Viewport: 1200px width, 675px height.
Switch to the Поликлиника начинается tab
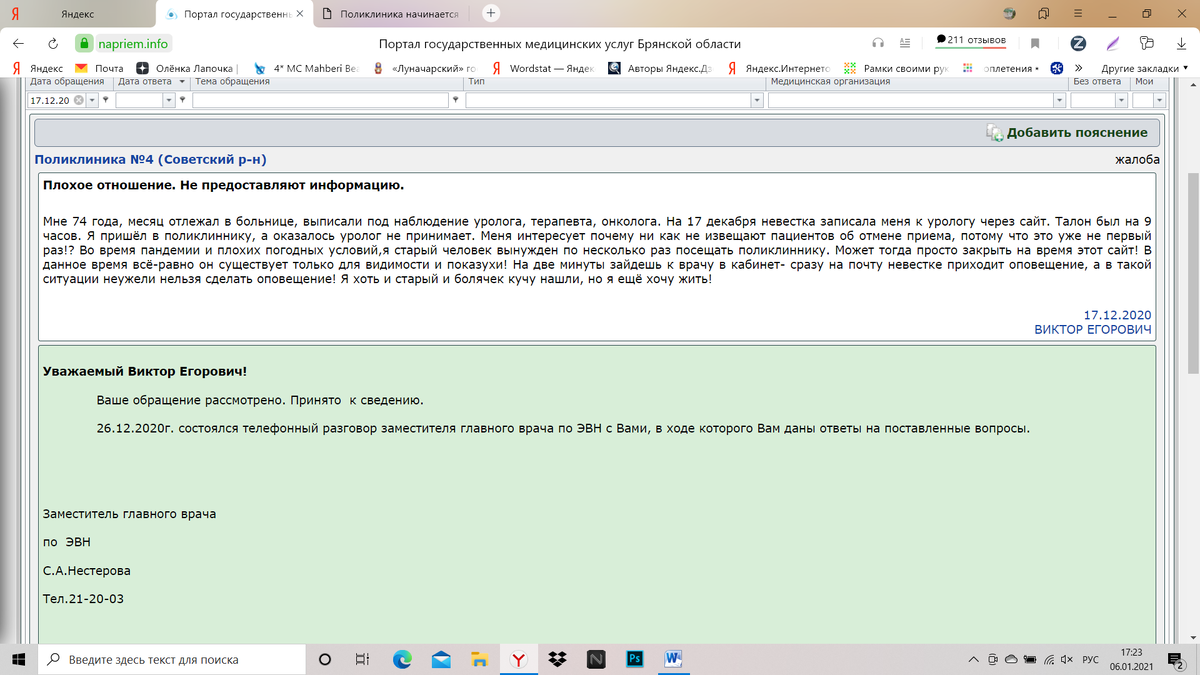click(x=391, y=14)
